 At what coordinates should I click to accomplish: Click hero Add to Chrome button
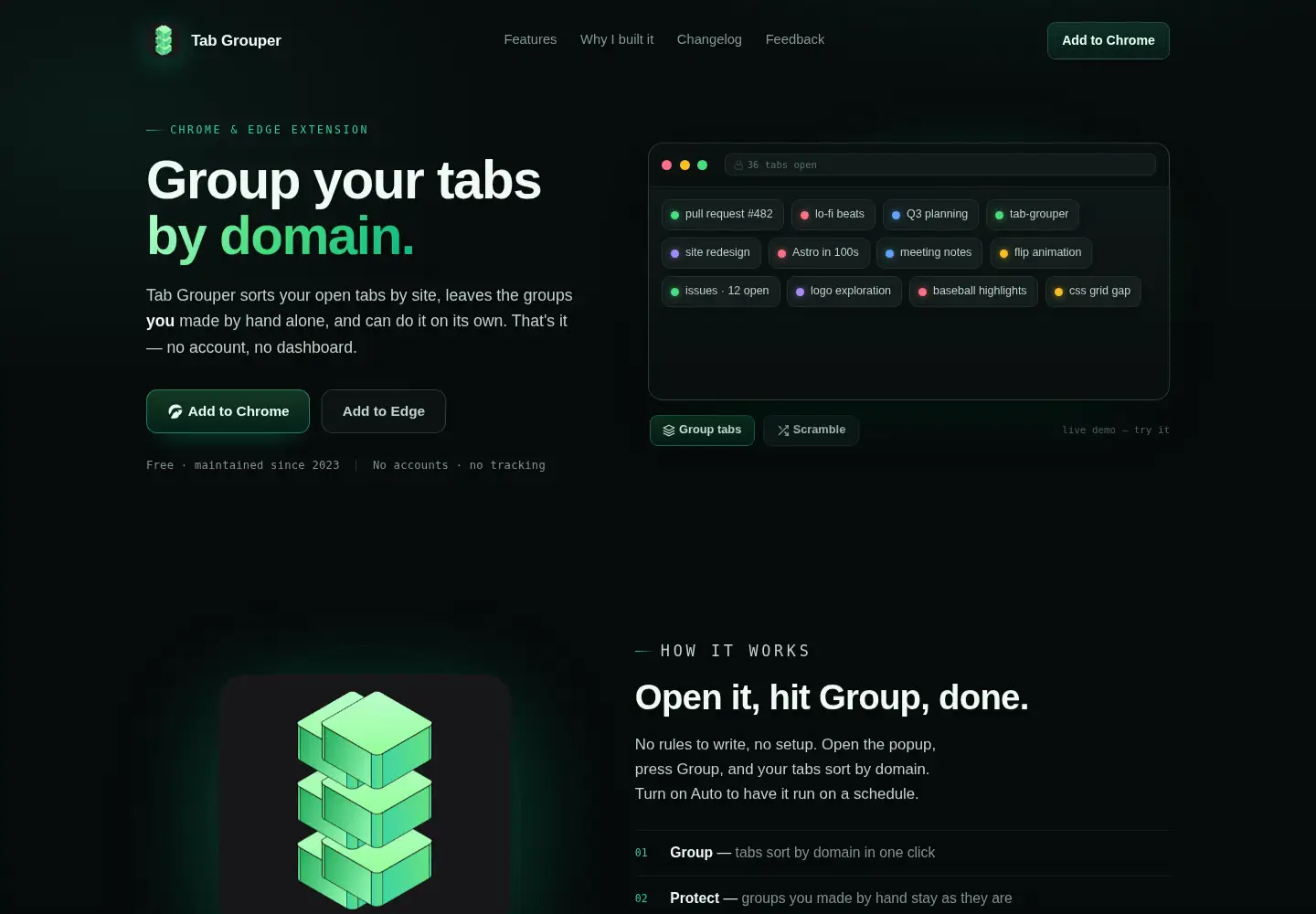[228, 411]
